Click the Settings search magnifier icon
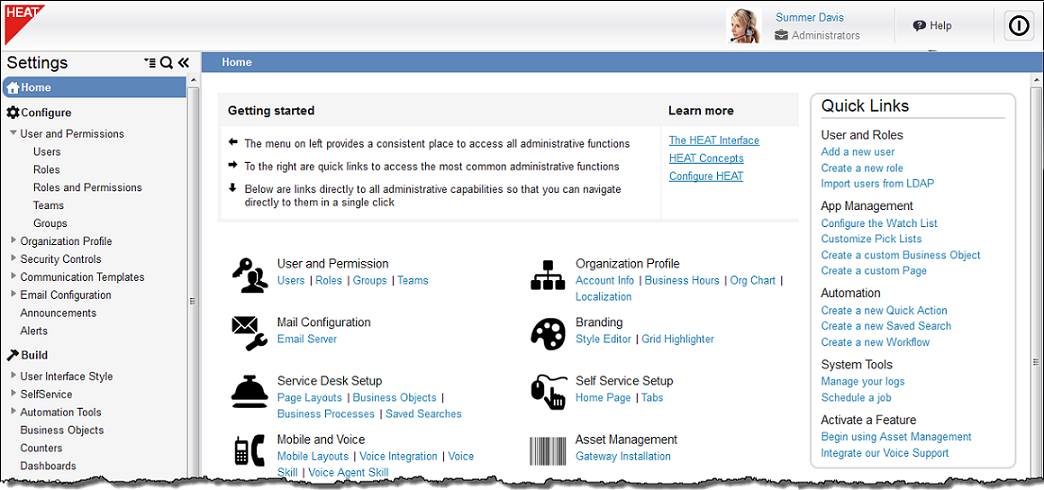This screenshot has width=1044, height=490. (x=166, y=63)
